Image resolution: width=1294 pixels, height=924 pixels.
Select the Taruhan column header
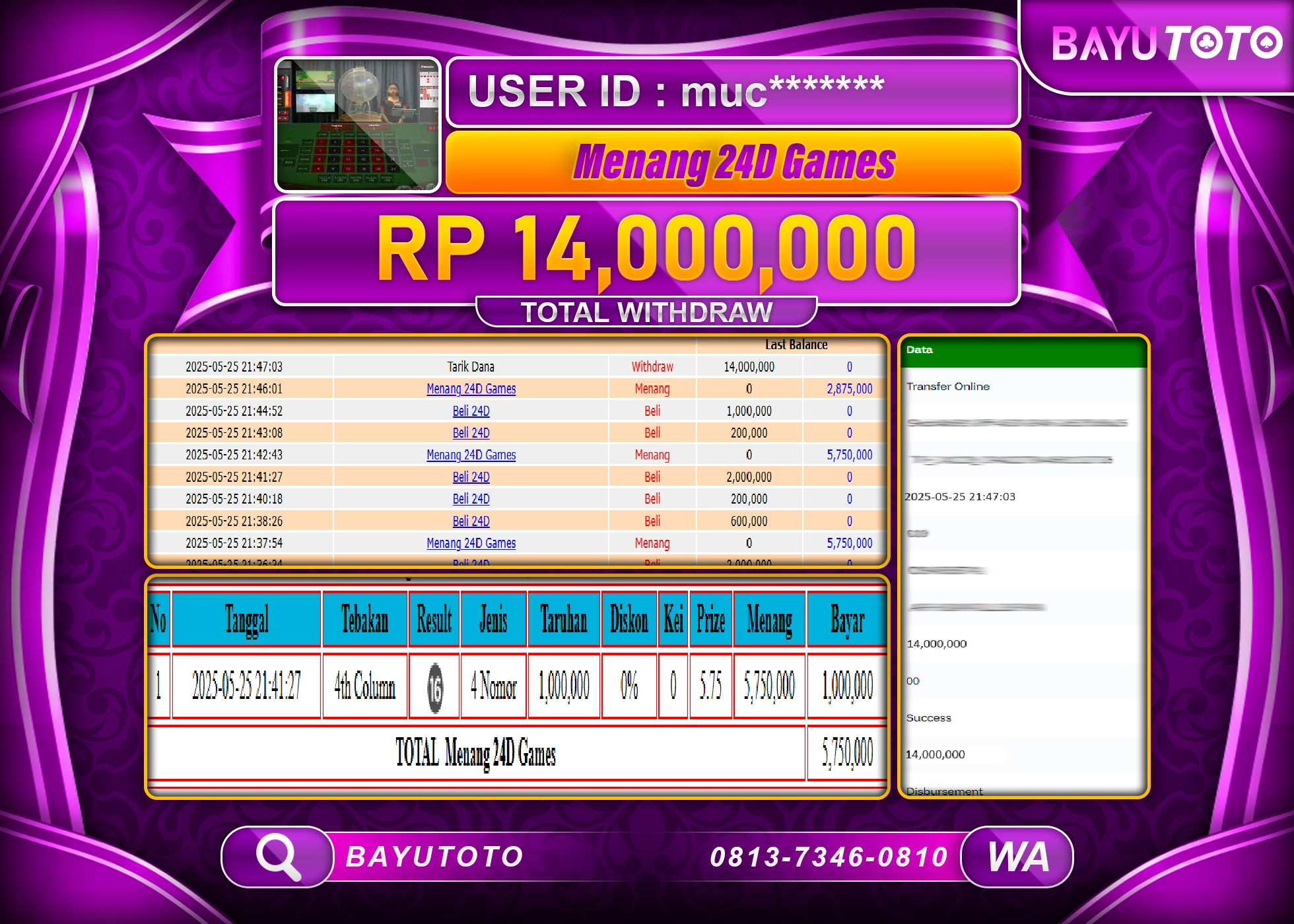pos(563,619)
